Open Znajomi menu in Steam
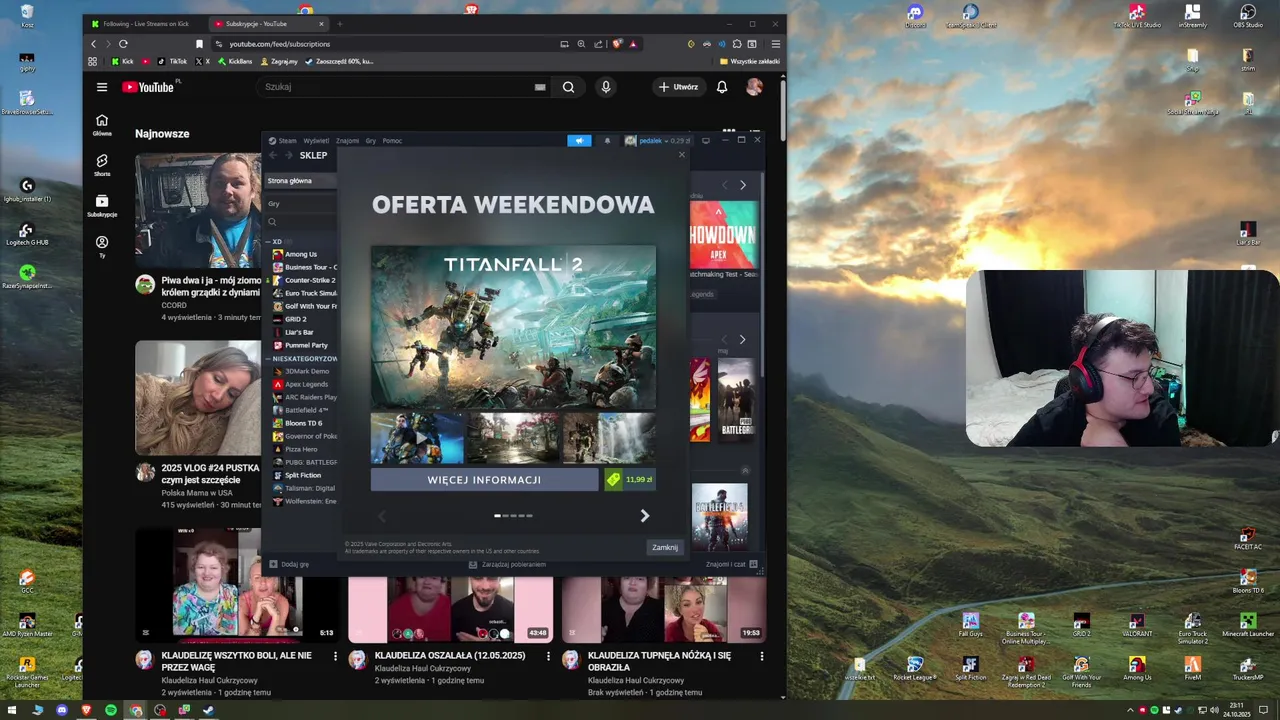Image resolution: width=1280 pixels, height=720 pixels. tap(347, 141)
